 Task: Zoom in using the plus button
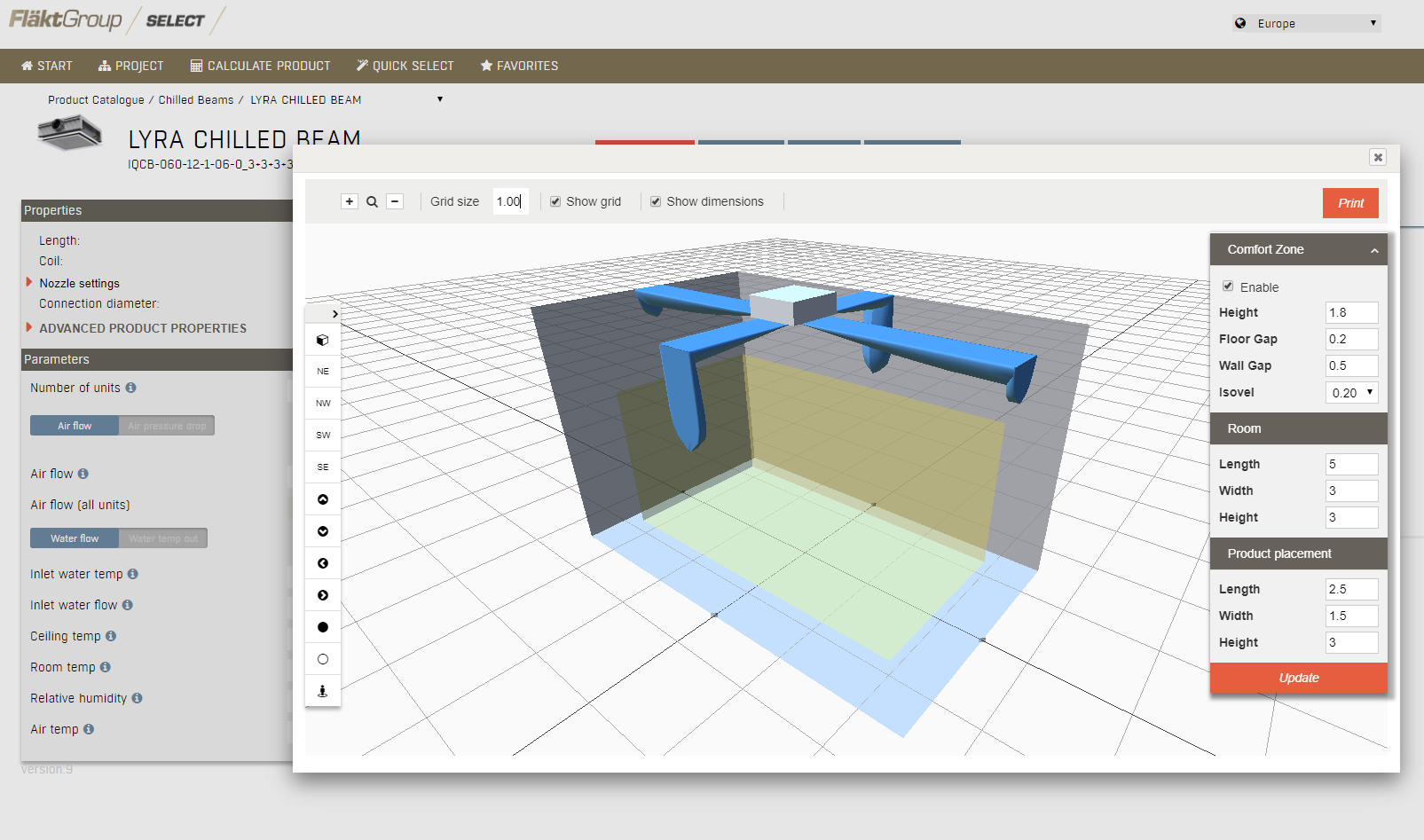click(x=350, y=201)
